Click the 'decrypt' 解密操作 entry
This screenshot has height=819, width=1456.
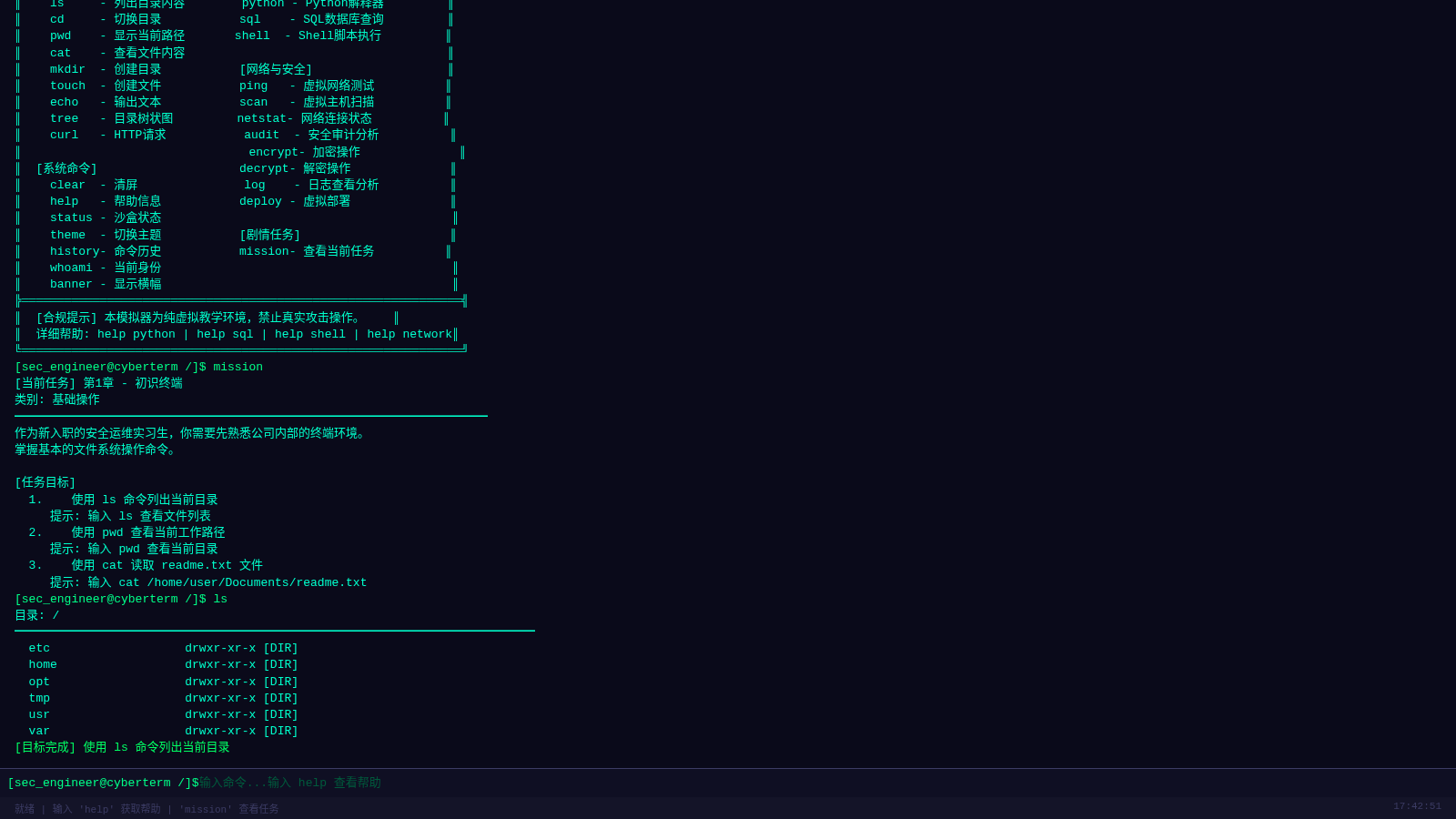[295, 169]
